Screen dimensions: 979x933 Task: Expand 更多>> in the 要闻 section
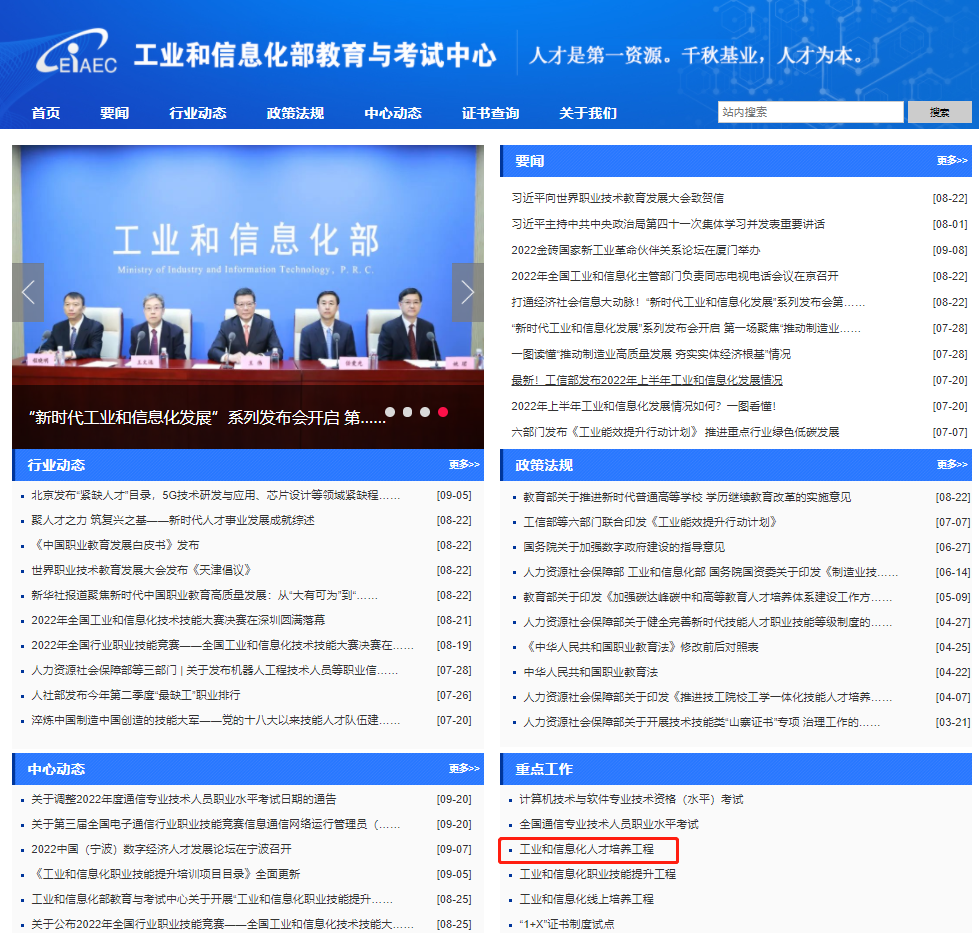(951, 161)
